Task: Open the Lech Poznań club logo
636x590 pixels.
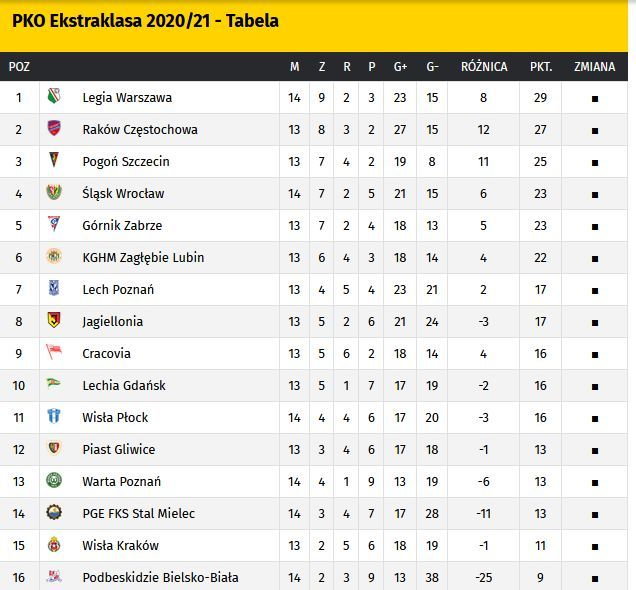Action: pyautogui.click(x=54, y=288)
